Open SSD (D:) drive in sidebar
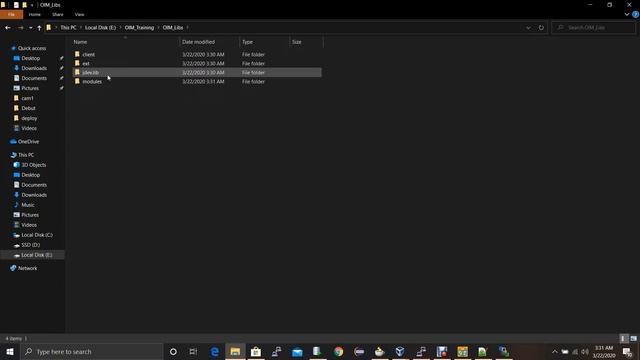 tap(31, 245)
